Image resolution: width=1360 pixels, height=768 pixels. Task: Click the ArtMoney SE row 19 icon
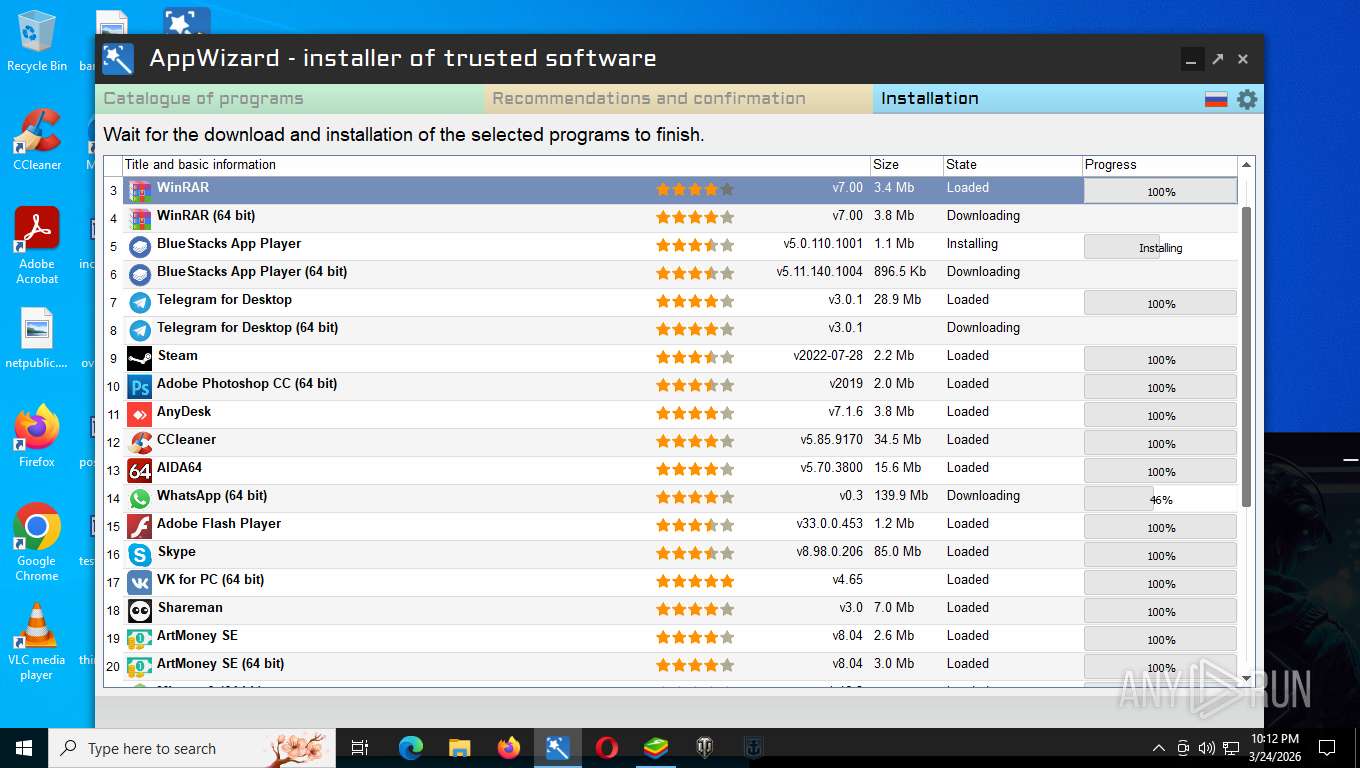(x=140, y=638)
